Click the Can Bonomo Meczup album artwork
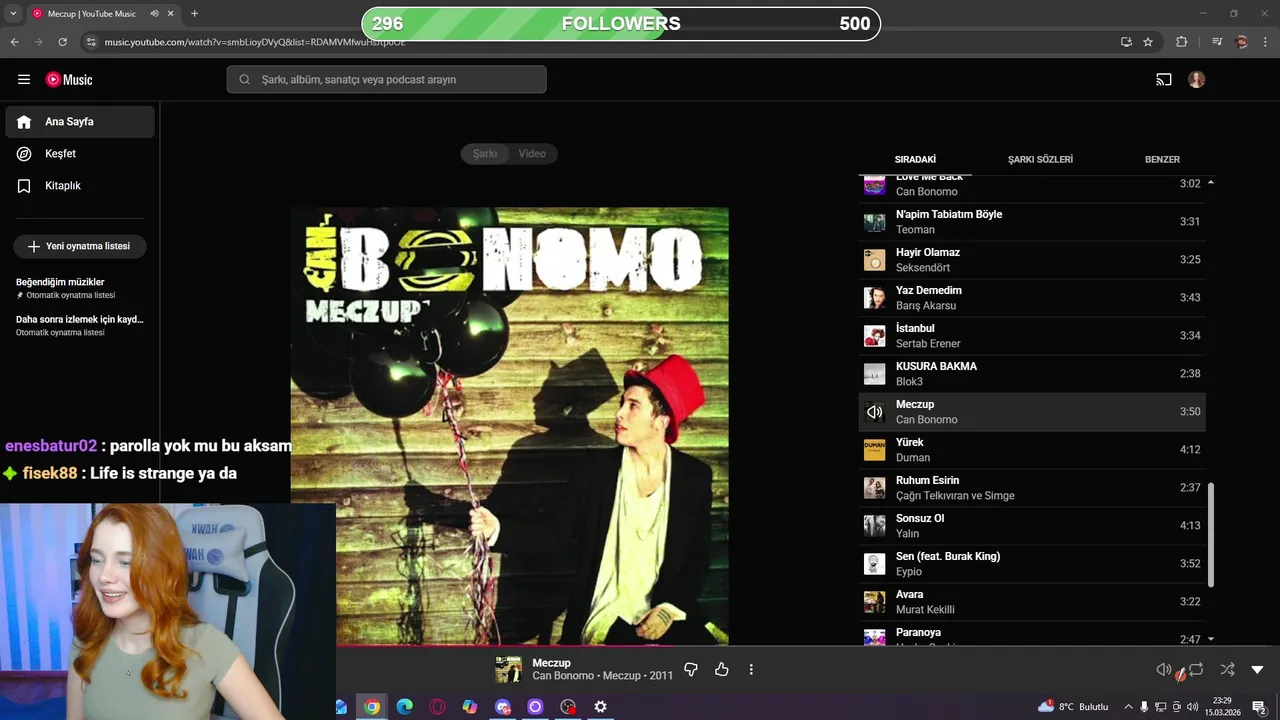This screenshot has height=720, width=1280. (x=510, y=426)
